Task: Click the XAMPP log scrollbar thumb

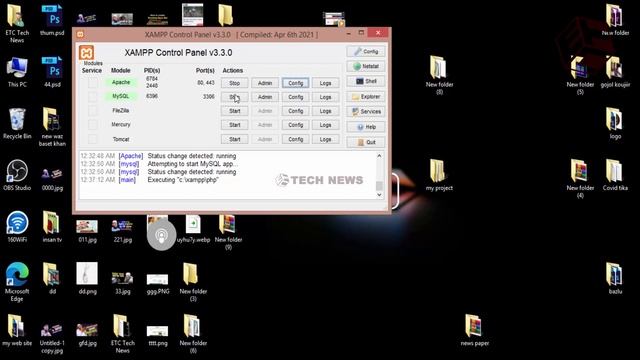Action: point(379,186)
